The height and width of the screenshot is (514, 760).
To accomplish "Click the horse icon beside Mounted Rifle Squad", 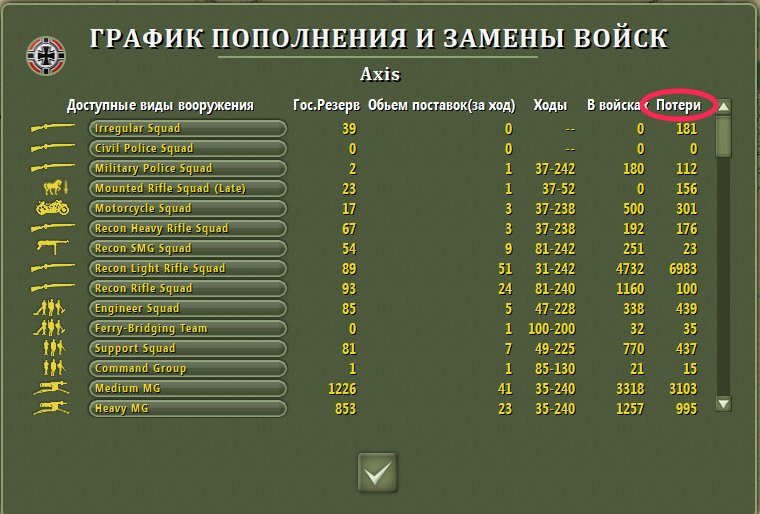I will click(56, 187).
